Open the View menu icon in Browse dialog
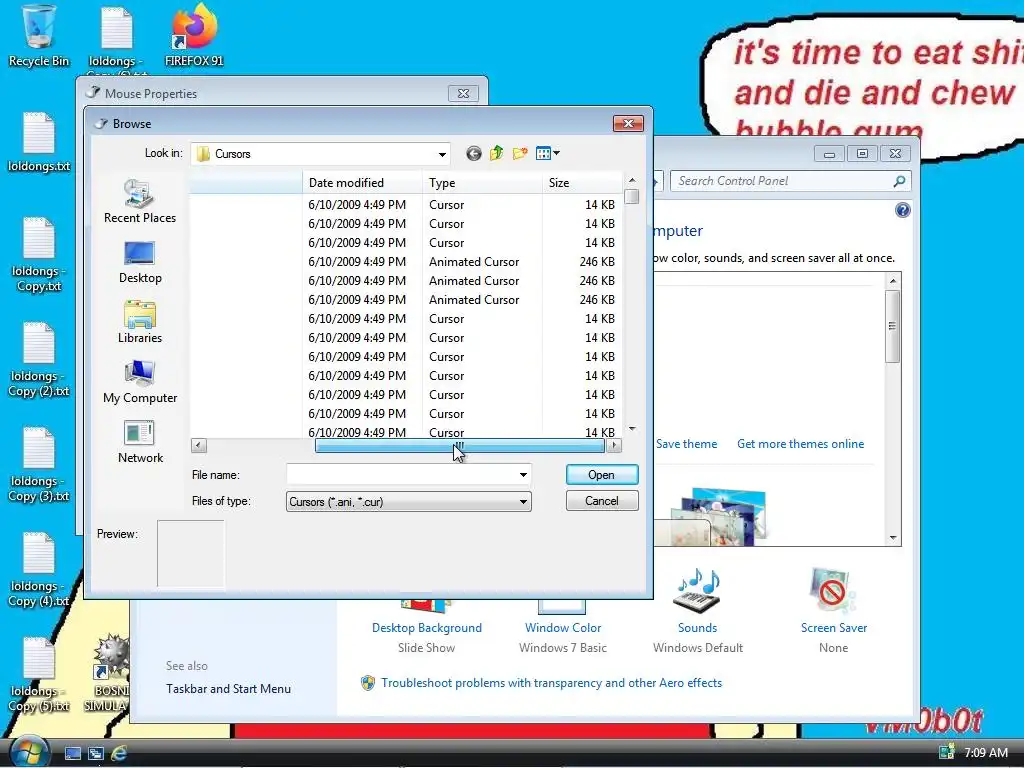The image size is (1024, 768). pyautogui.click(x=547, y=153)
